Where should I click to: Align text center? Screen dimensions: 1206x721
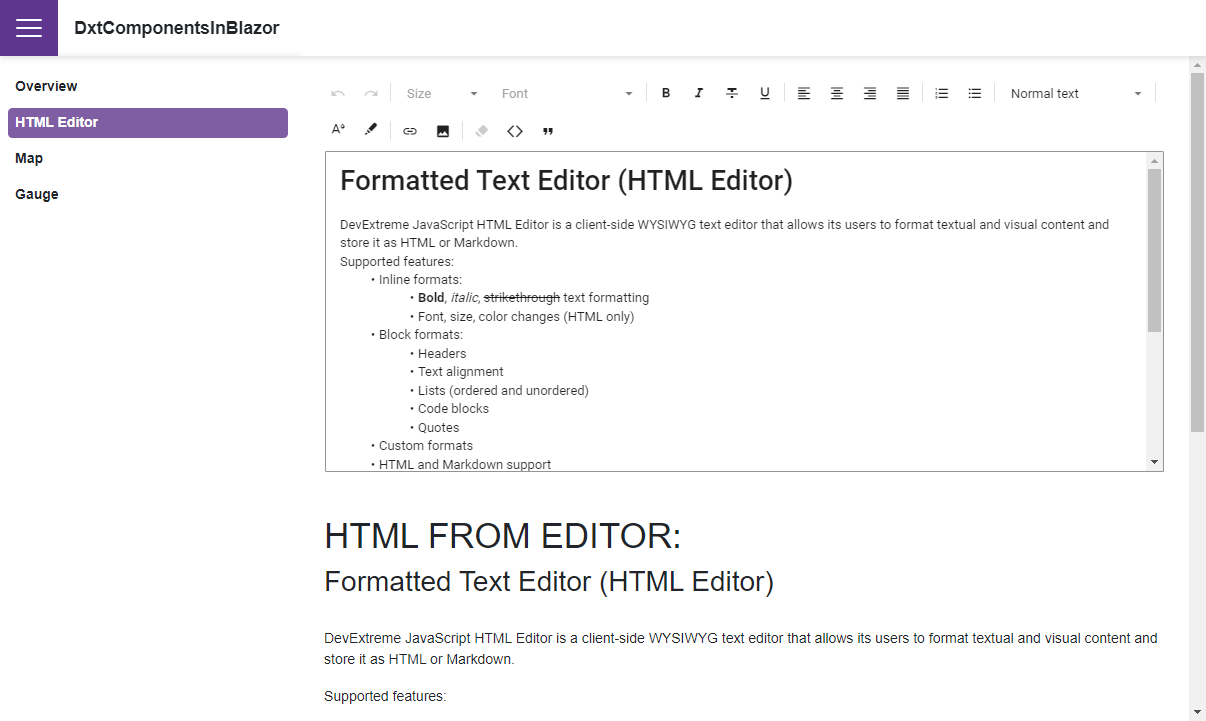coord(837,93)
